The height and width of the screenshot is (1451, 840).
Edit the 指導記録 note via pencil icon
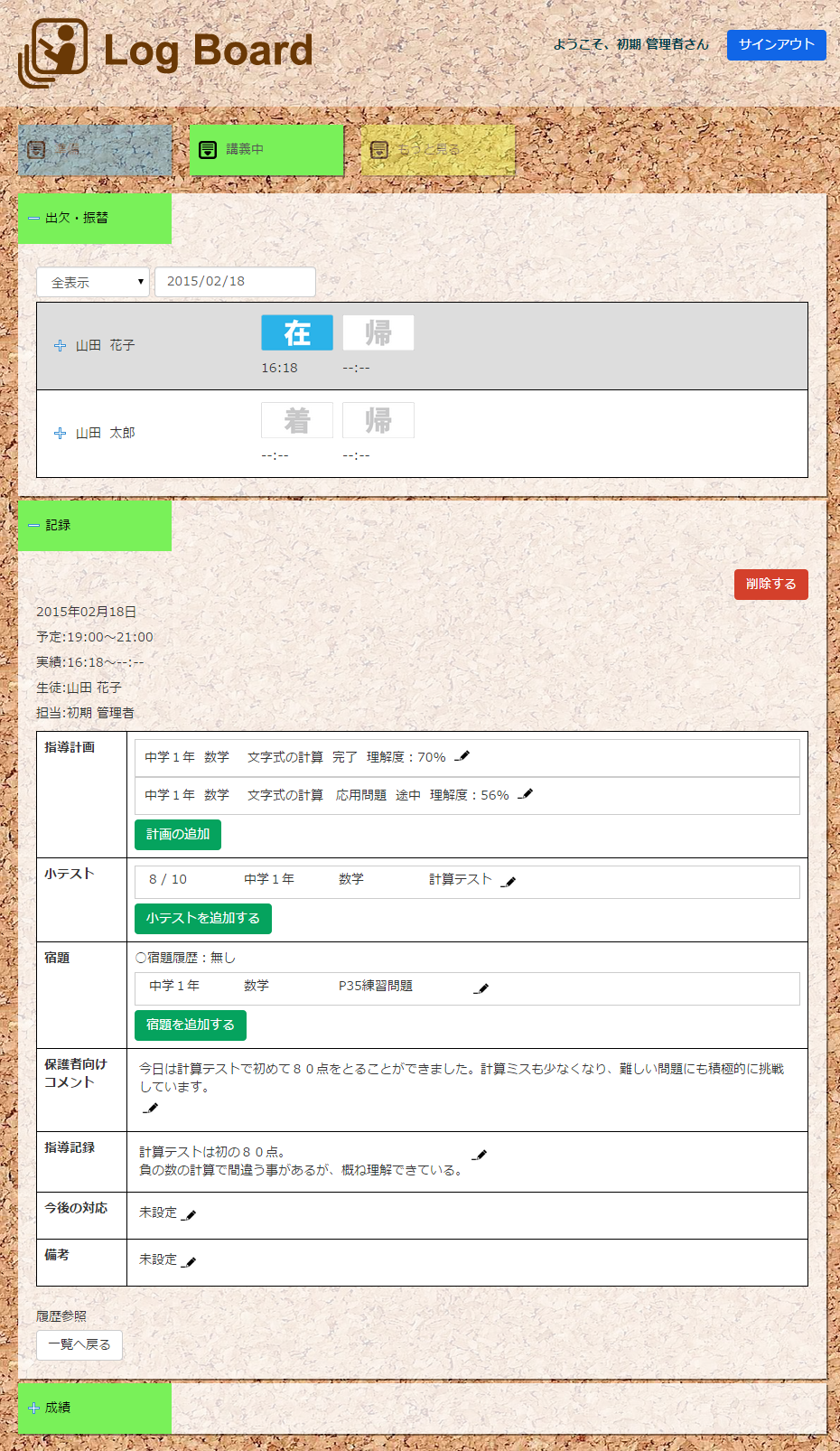[481, 1154]
